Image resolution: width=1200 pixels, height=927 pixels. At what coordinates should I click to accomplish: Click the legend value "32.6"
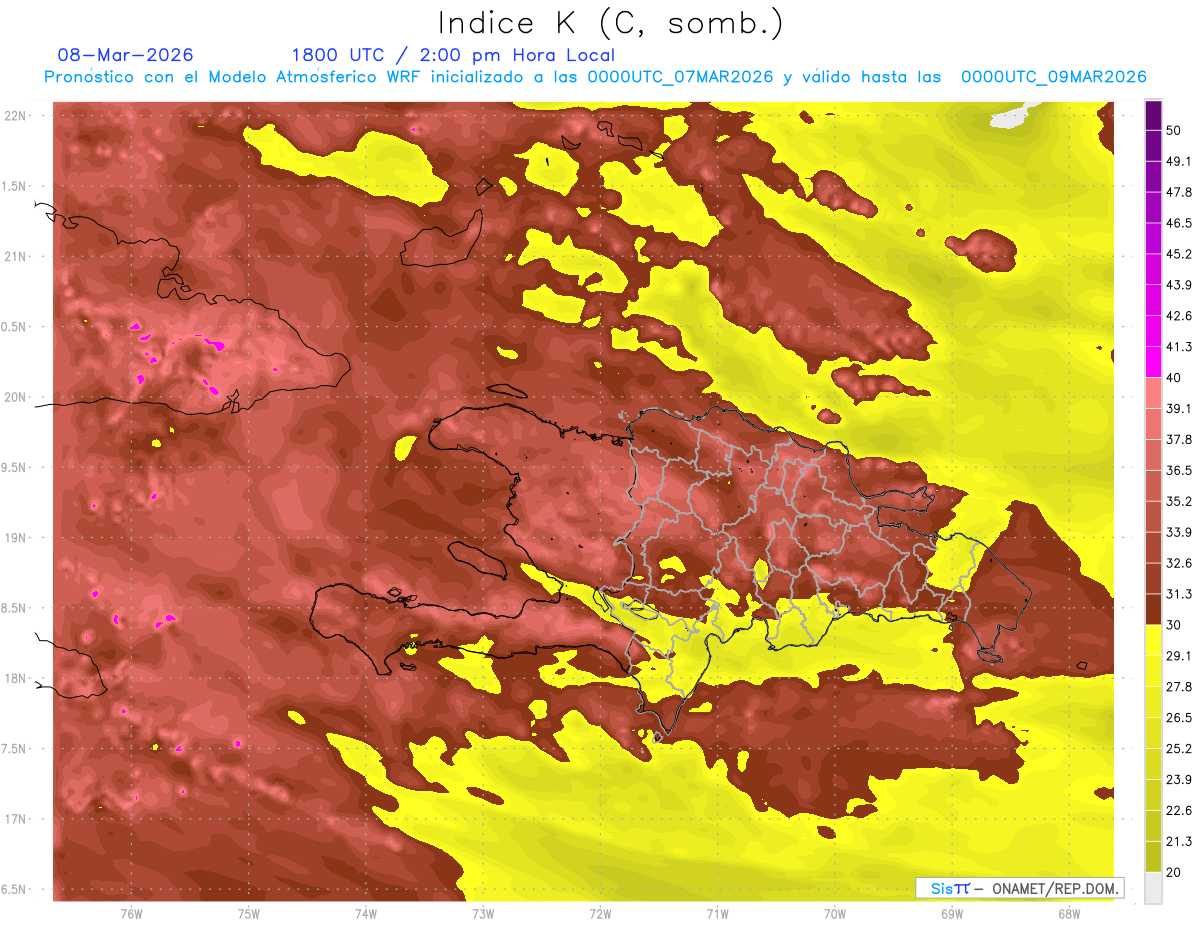pos(1179,563)
